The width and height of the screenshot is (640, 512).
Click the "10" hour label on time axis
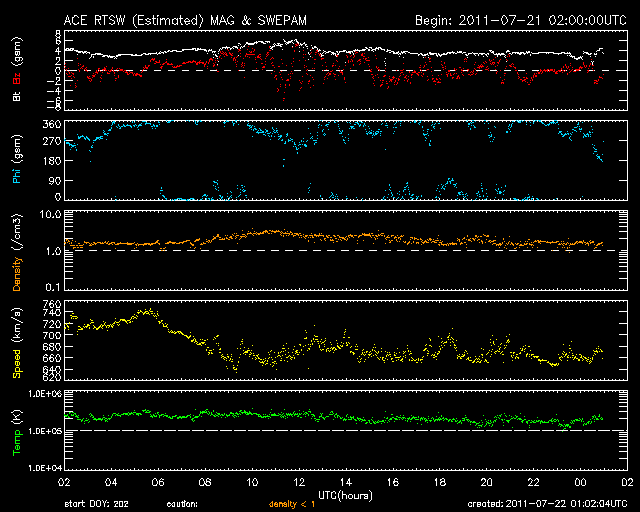[252, 483]
